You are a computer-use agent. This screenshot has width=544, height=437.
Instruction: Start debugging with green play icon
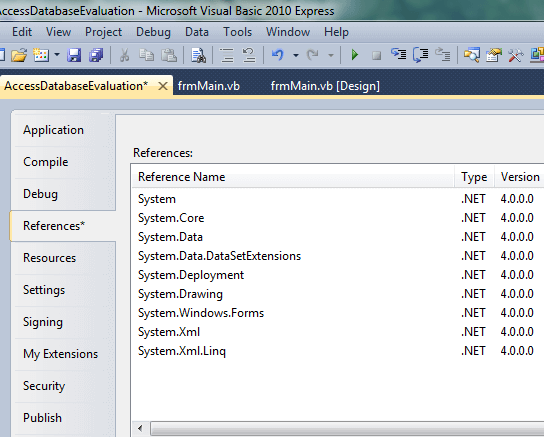point(355,55)
